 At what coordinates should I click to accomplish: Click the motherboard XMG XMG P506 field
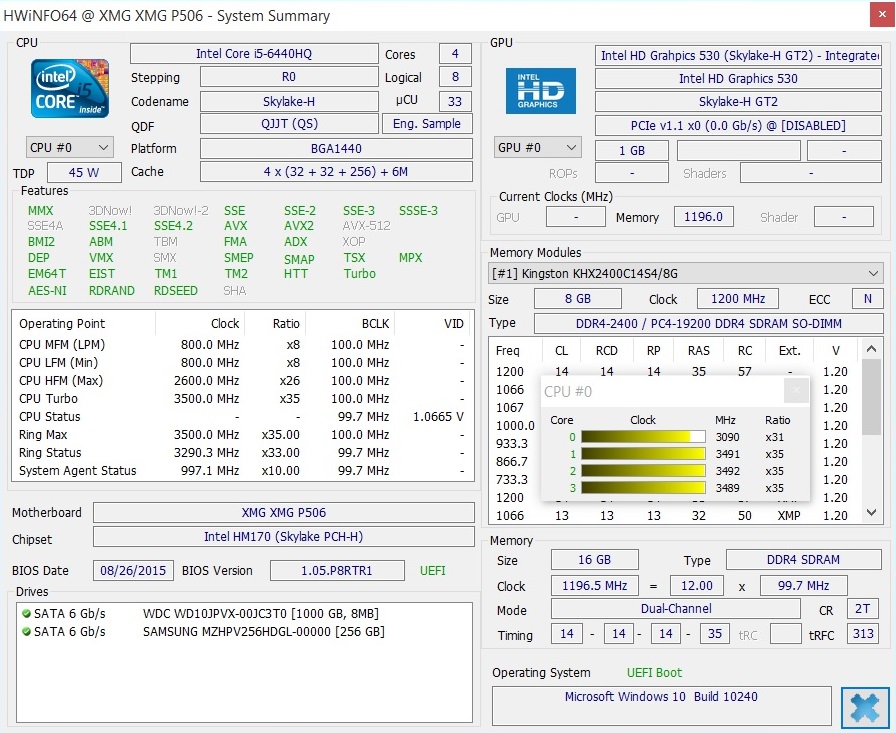[x=284, y=512]
